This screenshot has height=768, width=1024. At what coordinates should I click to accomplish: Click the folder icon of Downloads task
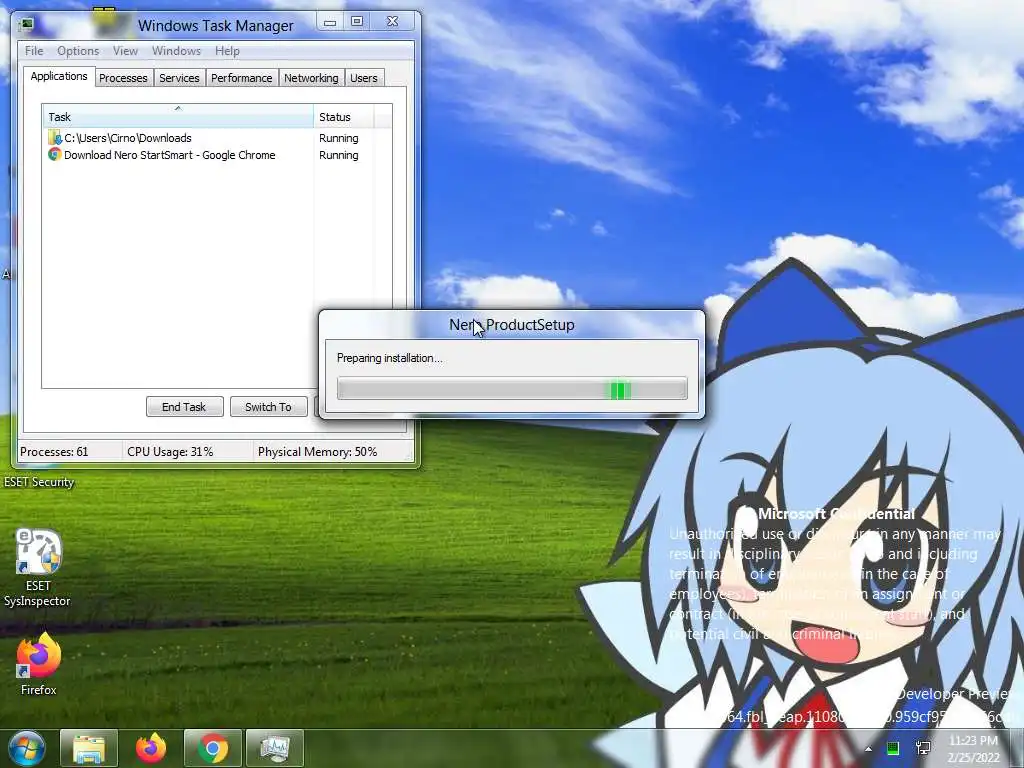pos(55,138)
